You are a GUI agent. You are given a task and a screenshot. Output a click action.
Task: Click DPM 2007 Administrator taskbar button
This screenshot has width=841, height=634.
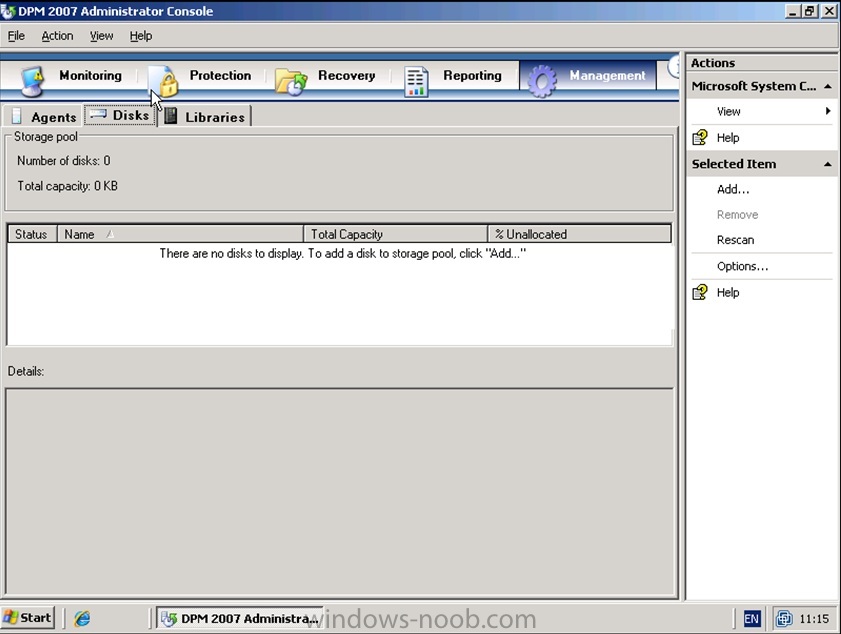(x=239, y=618)
